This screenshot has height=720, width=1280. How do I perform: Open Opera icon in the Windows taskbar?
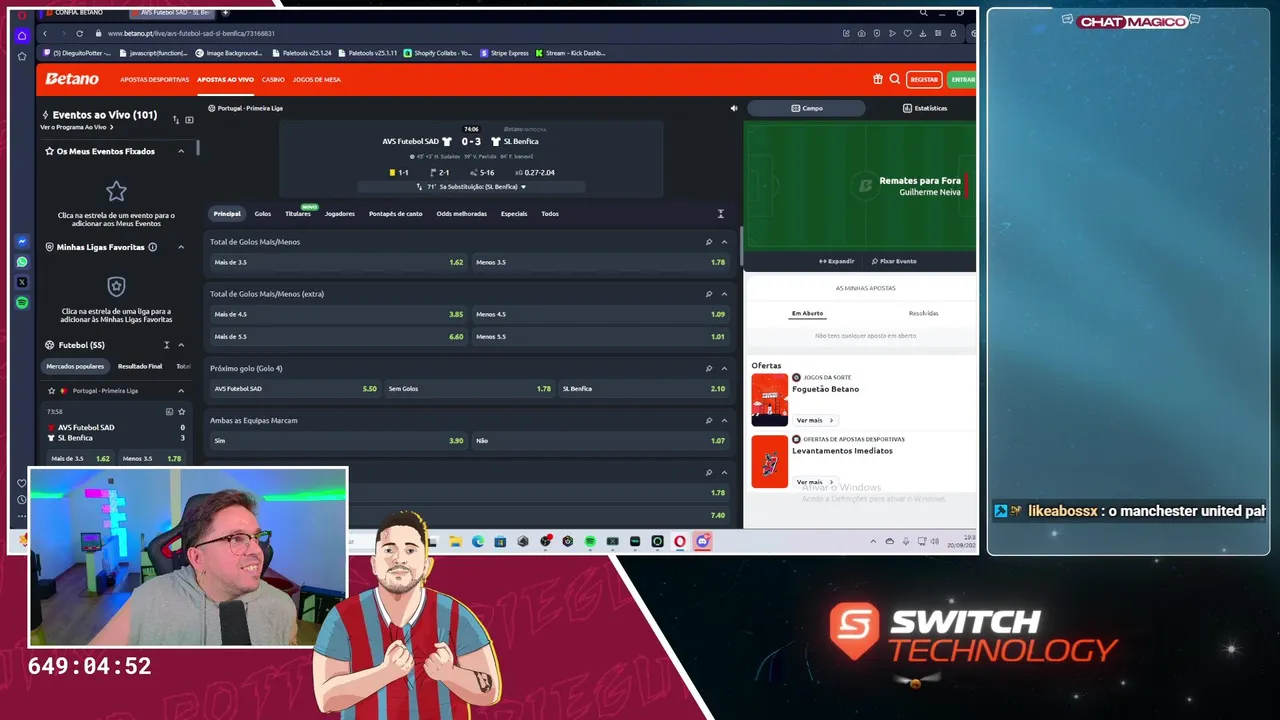(680, 541)
